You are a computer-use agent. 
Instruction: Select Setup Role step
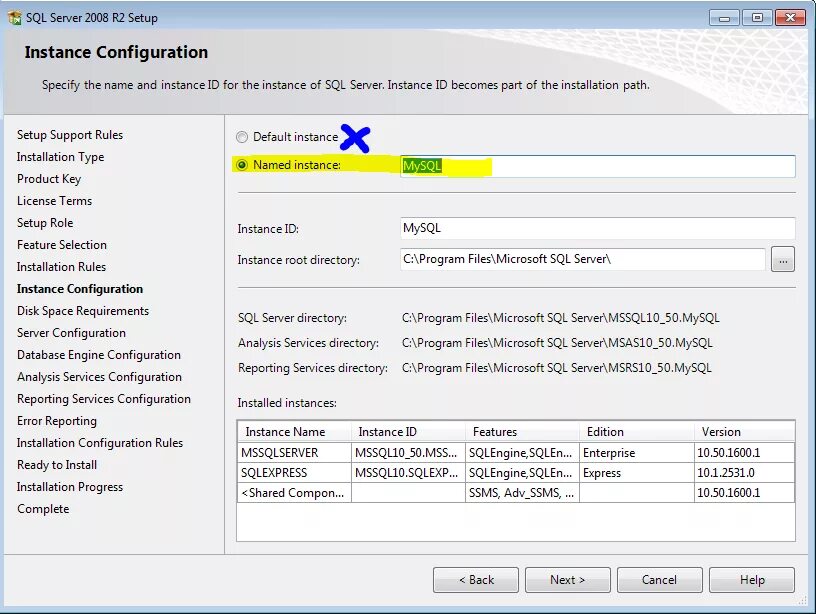pos(45,223)
